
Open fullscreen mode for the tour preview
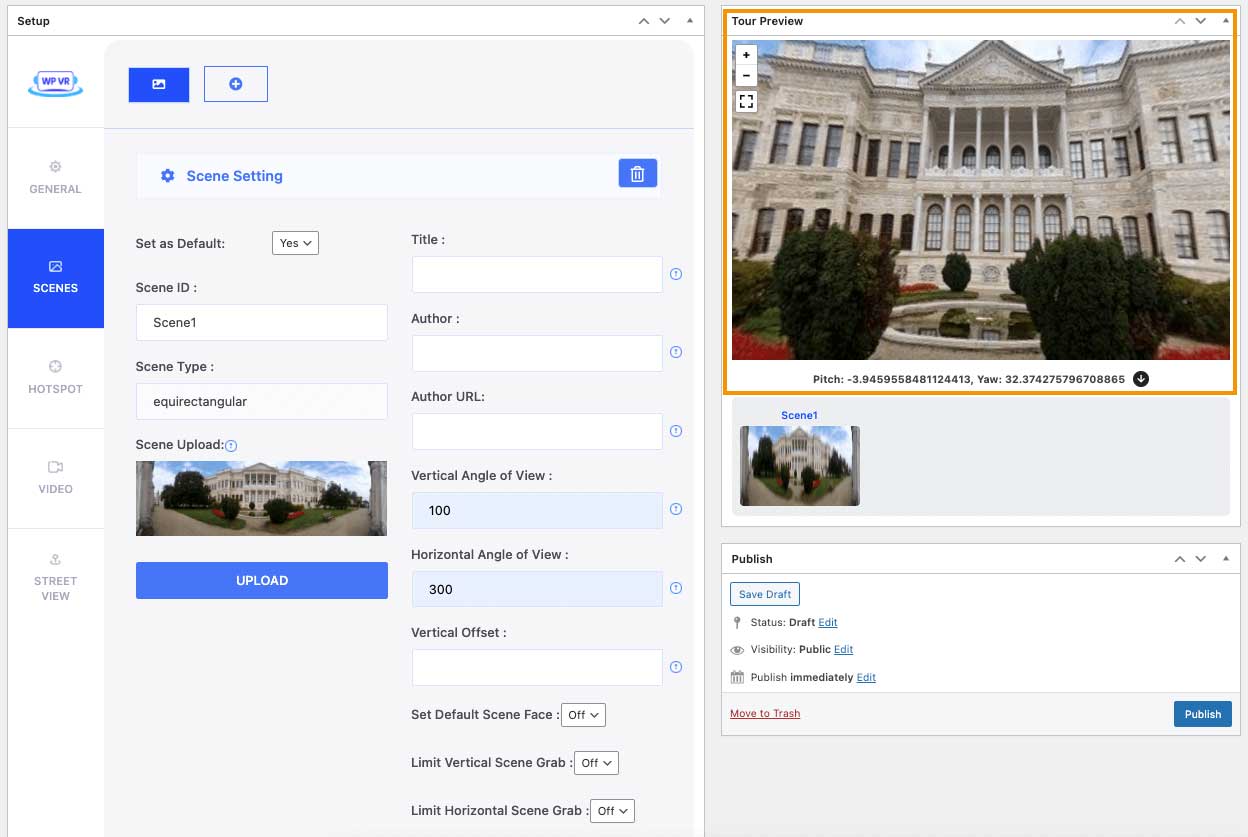(x=745, y=101)
